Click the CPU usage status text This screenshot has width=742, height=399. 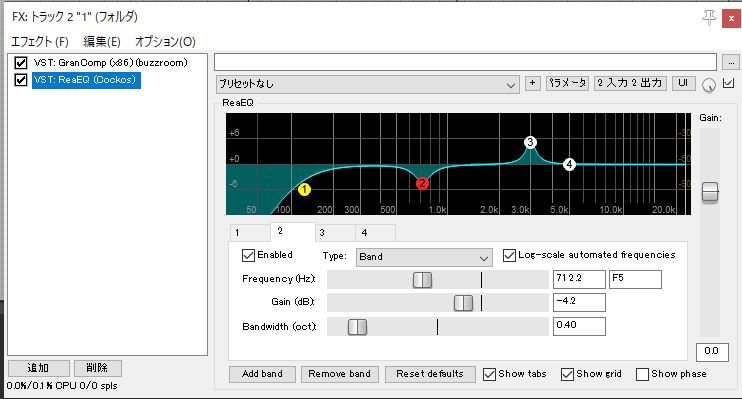(62, 386)
